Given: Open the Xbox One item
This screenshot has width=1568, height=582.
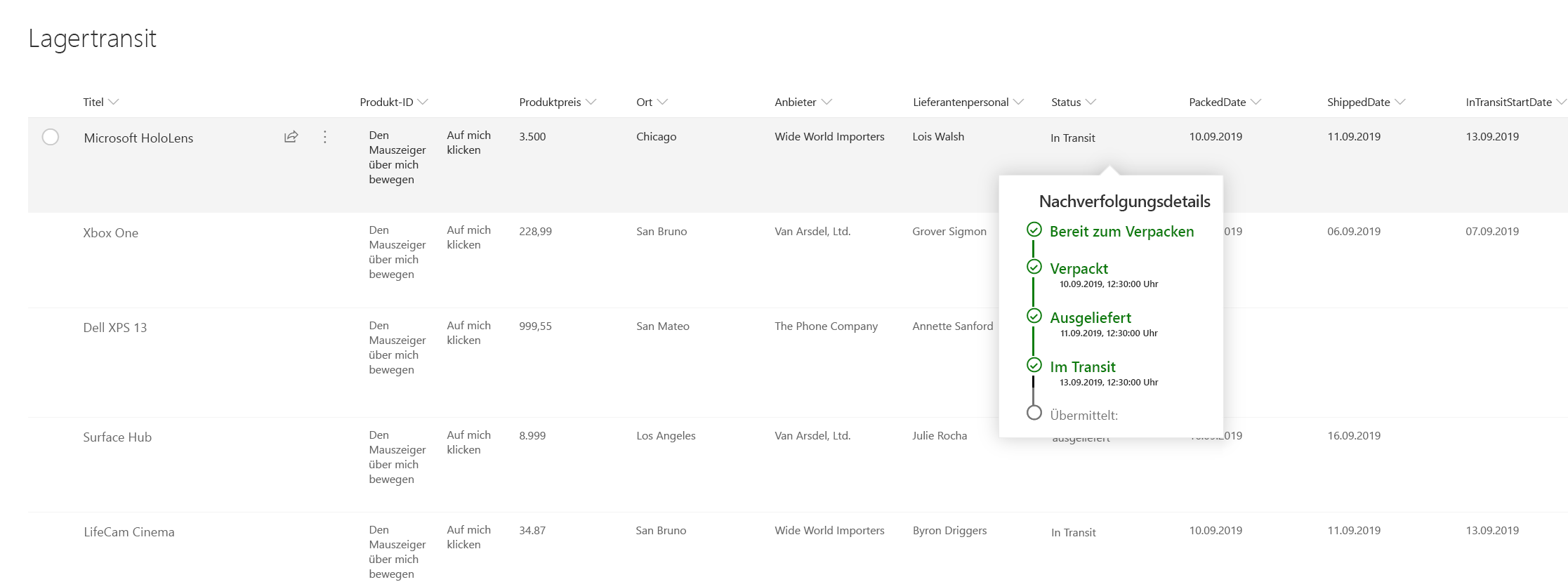Looking at the screenshot, I should click(x=110, y=233).
